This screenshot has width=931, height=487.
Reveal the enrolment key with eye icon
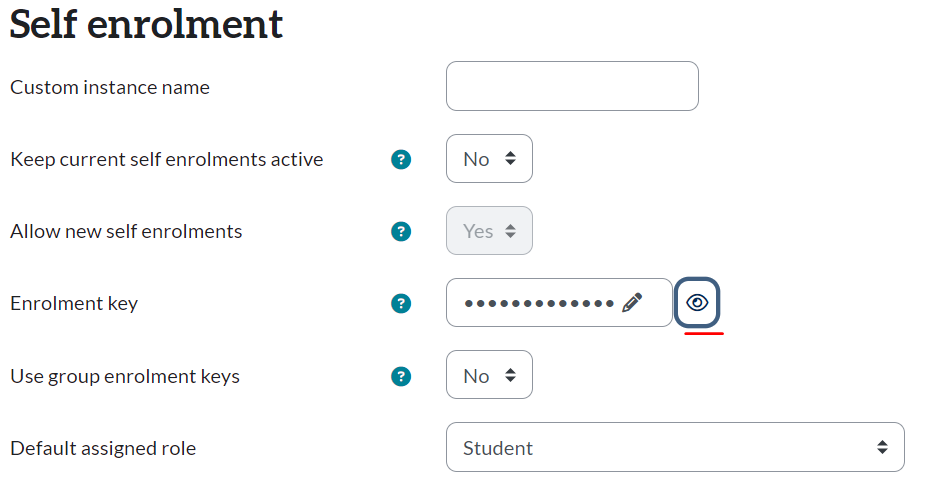click(x=698, y=303)
